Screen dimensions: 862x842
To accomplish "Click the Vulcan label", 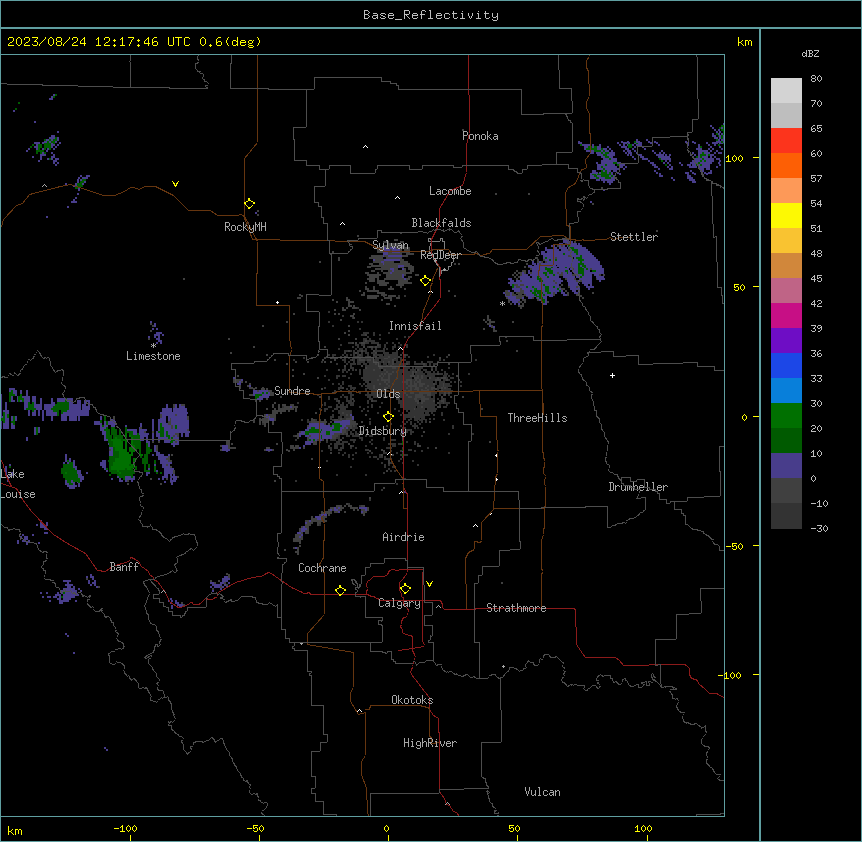I will pos(542,792).
